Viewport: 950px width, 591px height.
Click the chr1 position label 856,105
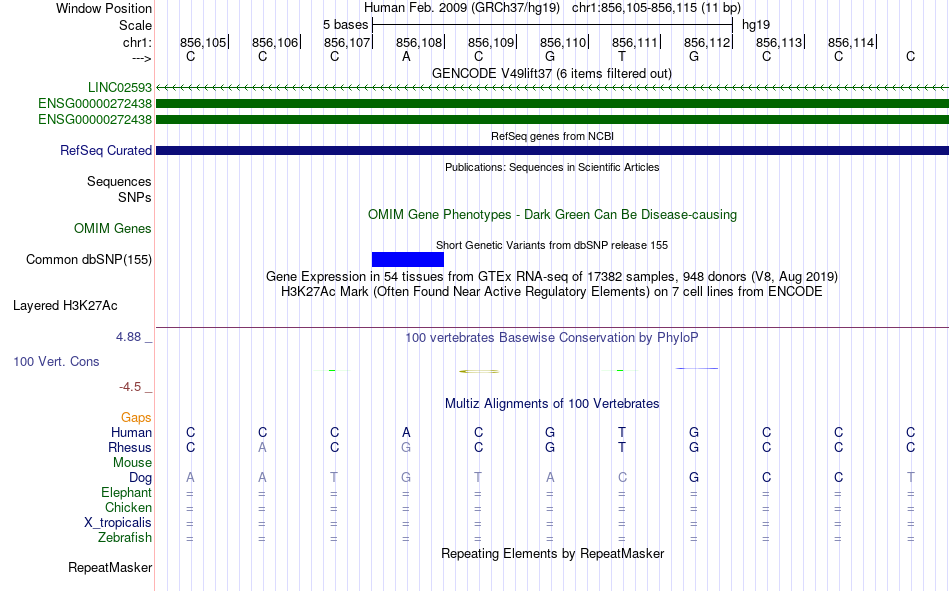203,42
